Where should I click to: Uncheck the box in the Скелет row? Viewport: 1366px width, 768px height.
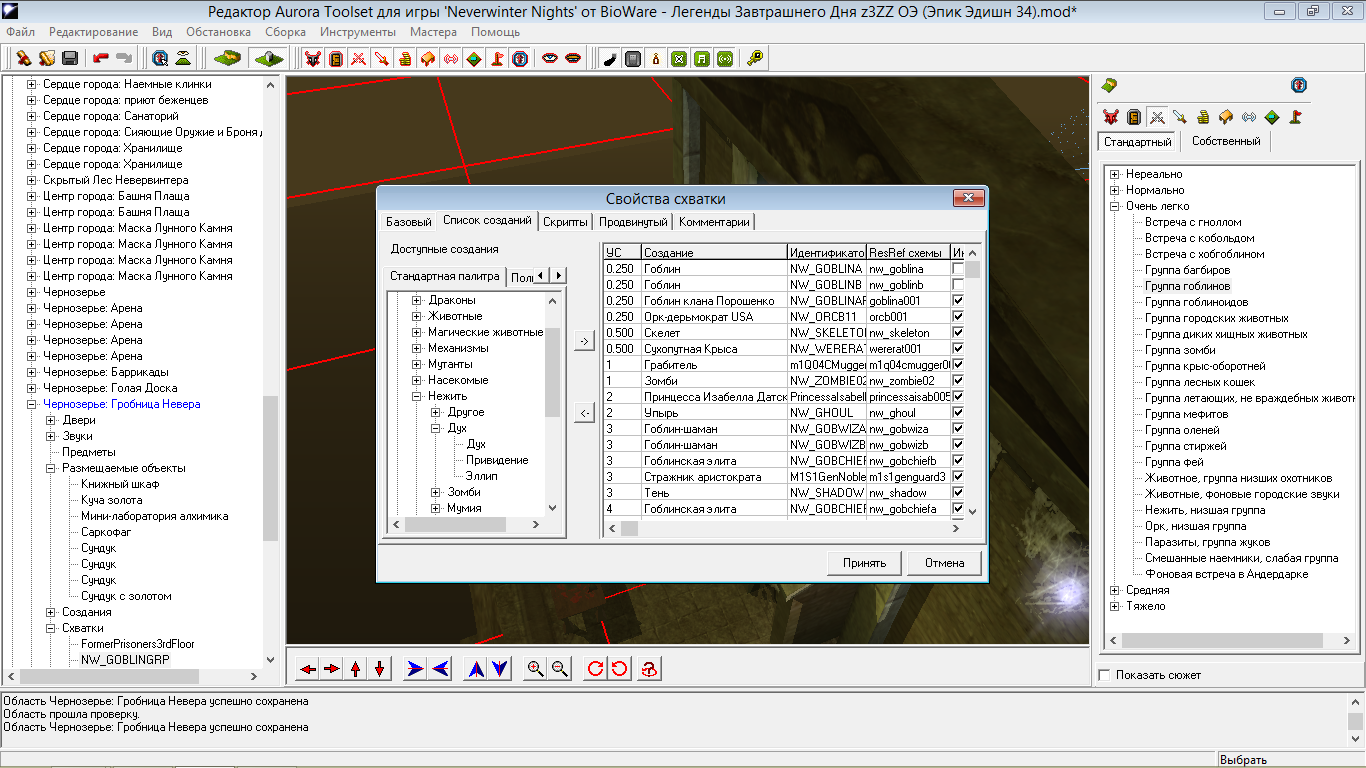(959, 333)
